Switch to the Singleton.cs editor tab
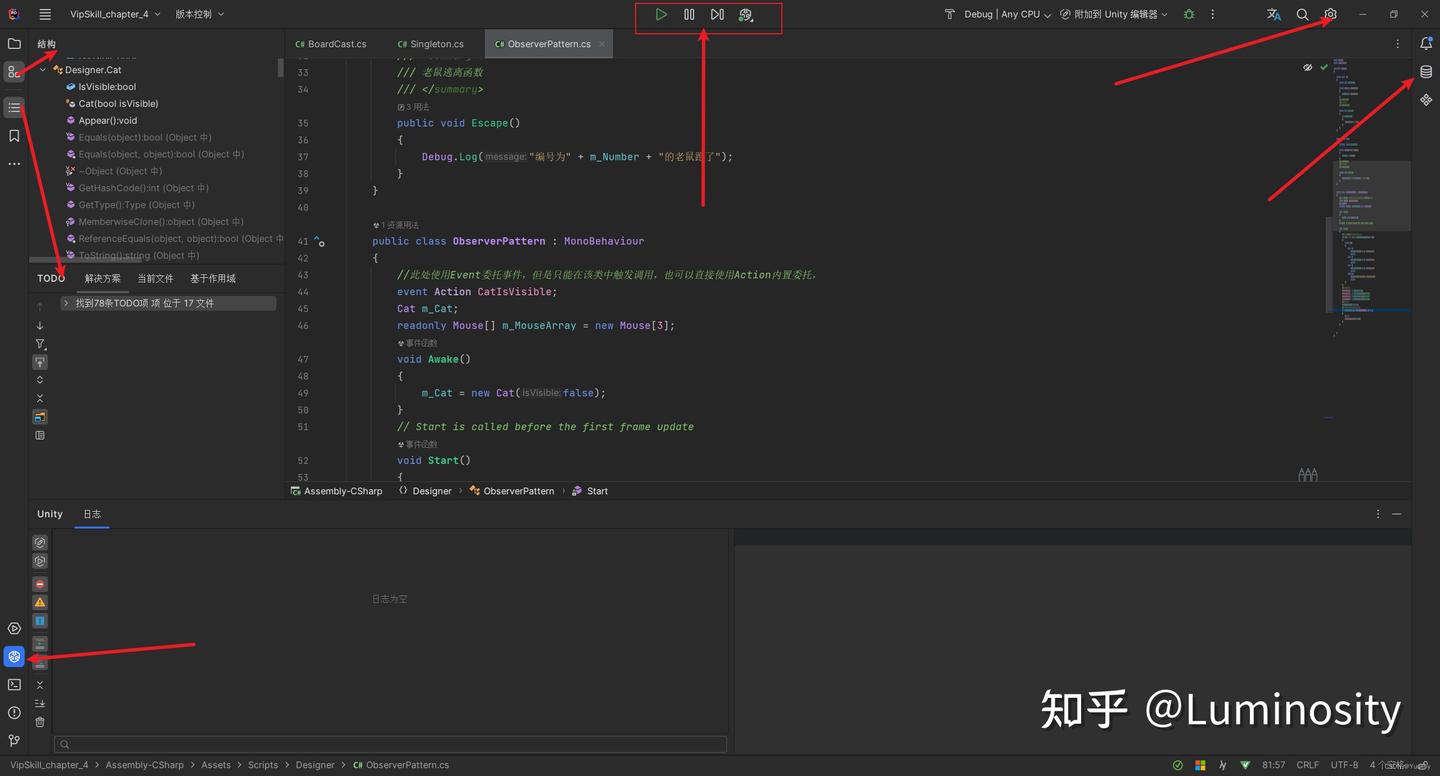 pos(437,43)
